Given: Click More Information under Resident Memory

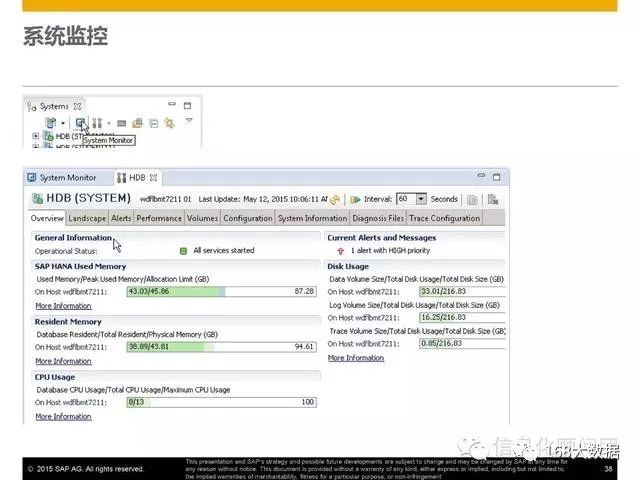Looking at the screenshot, I should tap(63, 361).
